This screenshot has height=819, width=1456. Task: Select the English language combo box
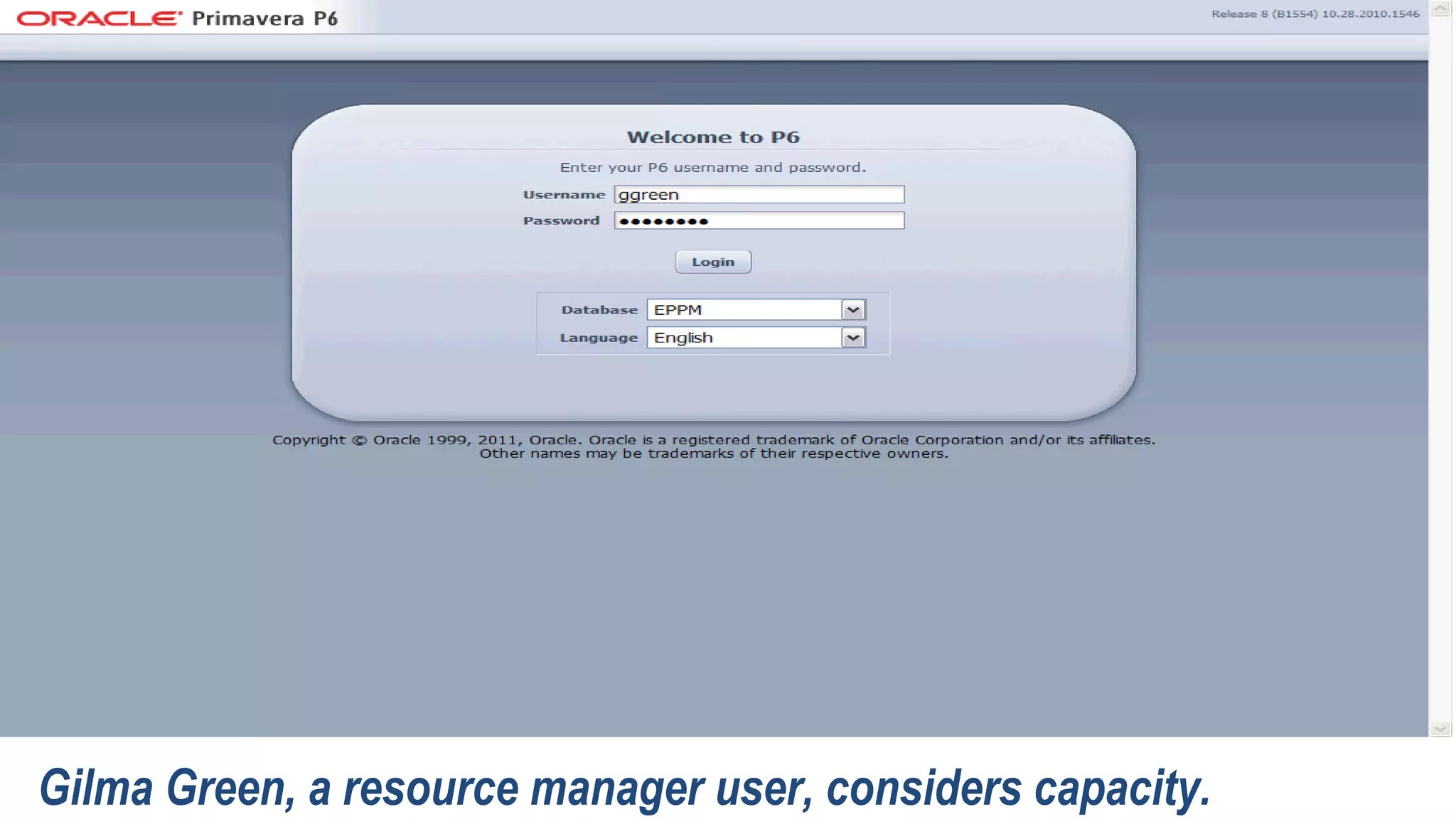pos(756,338)
